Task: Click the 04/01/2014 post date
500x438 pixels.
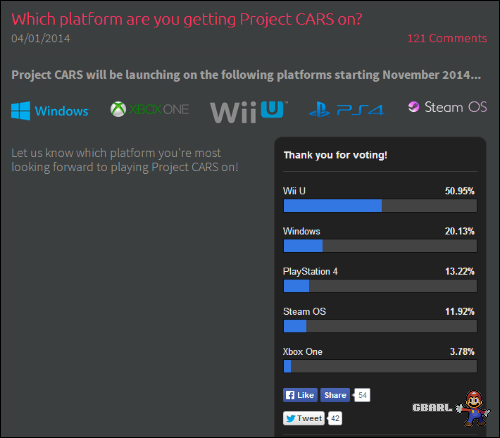Action: (x=41, y=38)
